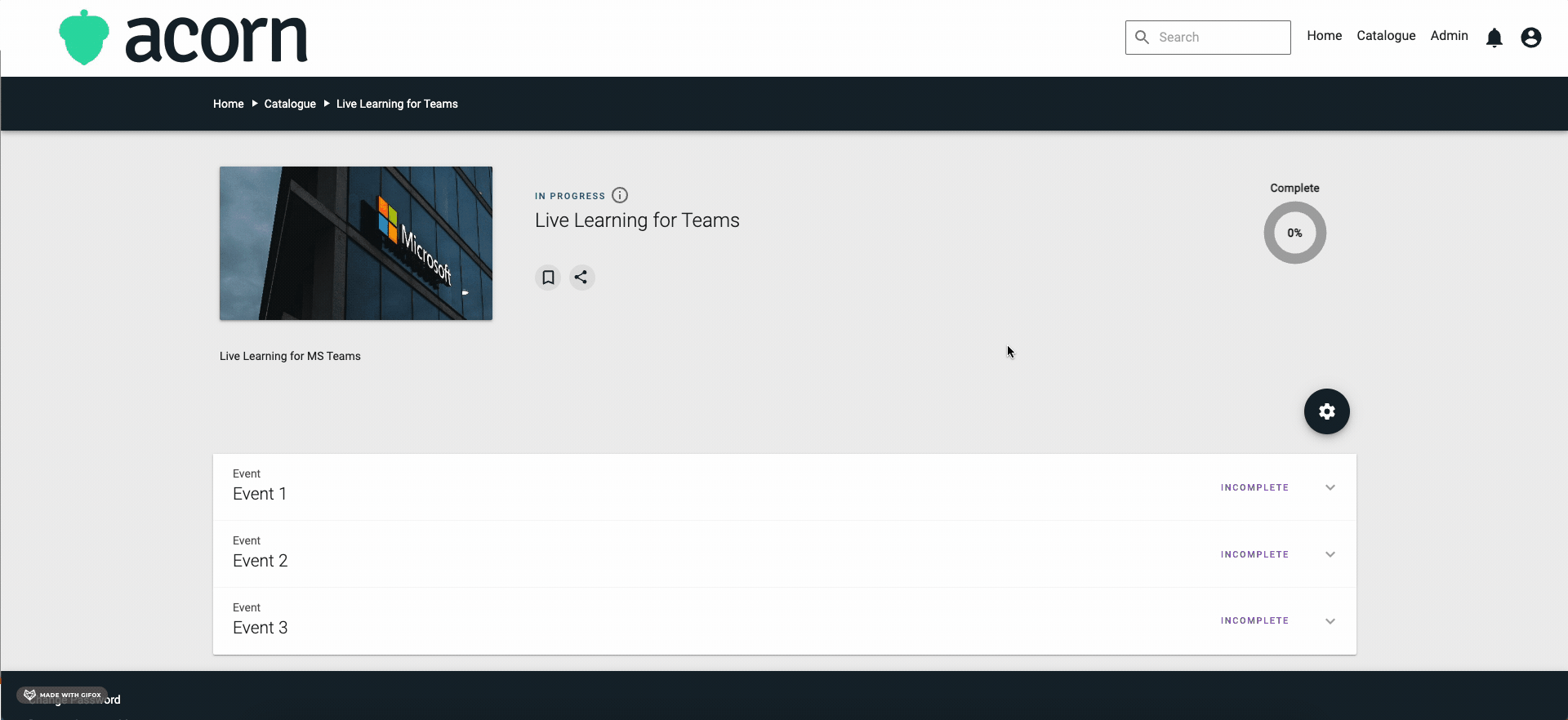Viewport: 1568px width, 720px height.
Task: Share this course via the share icon
Action: [581, 278]
